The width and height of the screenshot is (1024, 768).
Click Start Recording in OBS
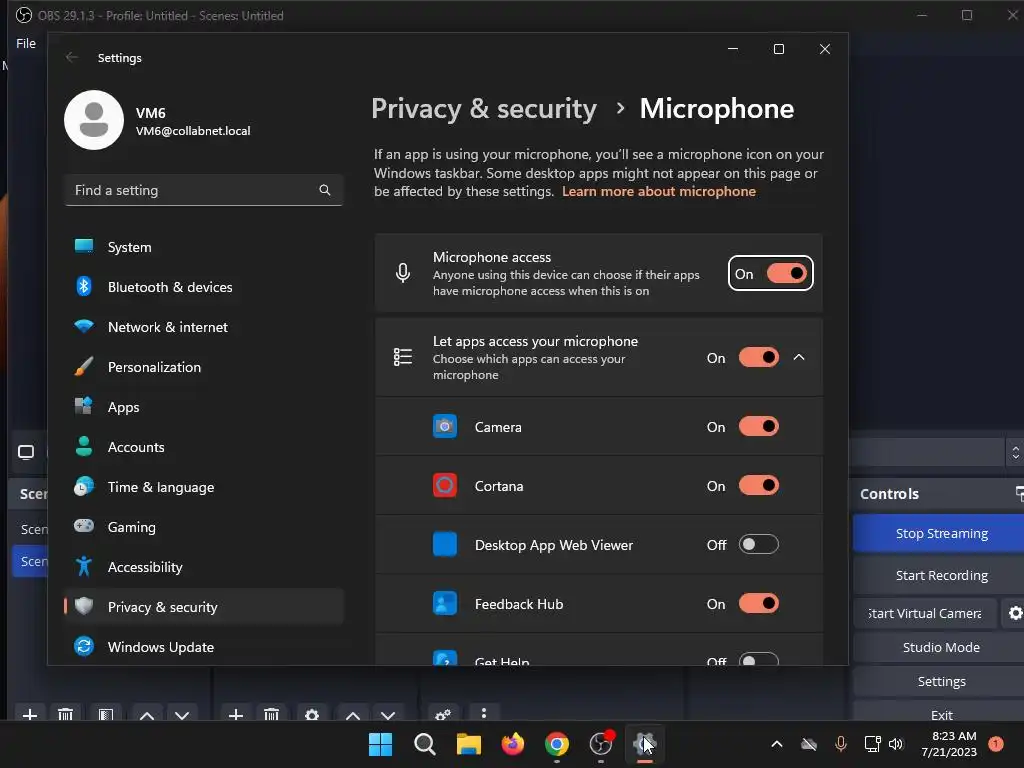(940, 575)
